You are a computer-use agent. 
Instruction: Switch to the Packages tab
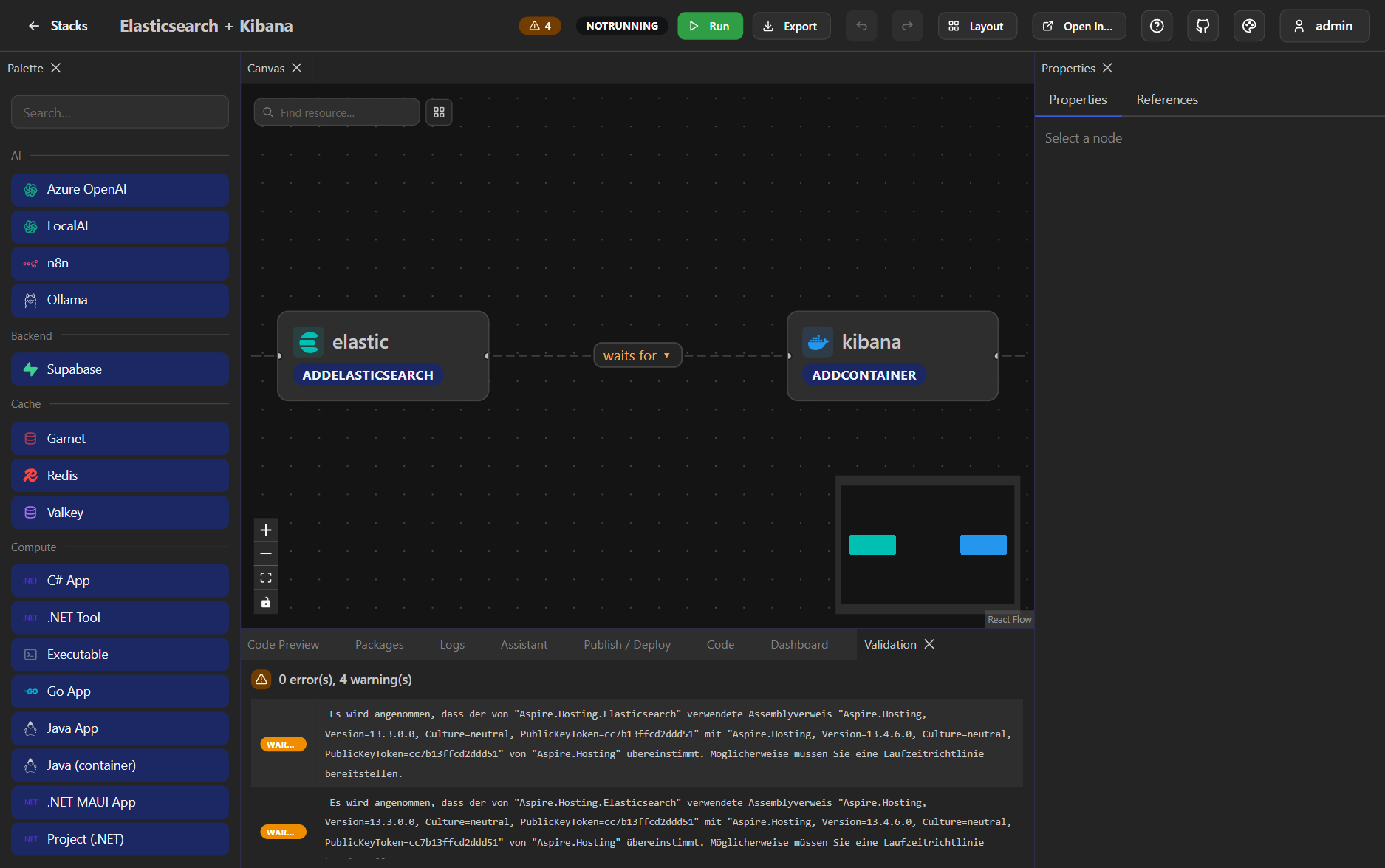[380, 645]
